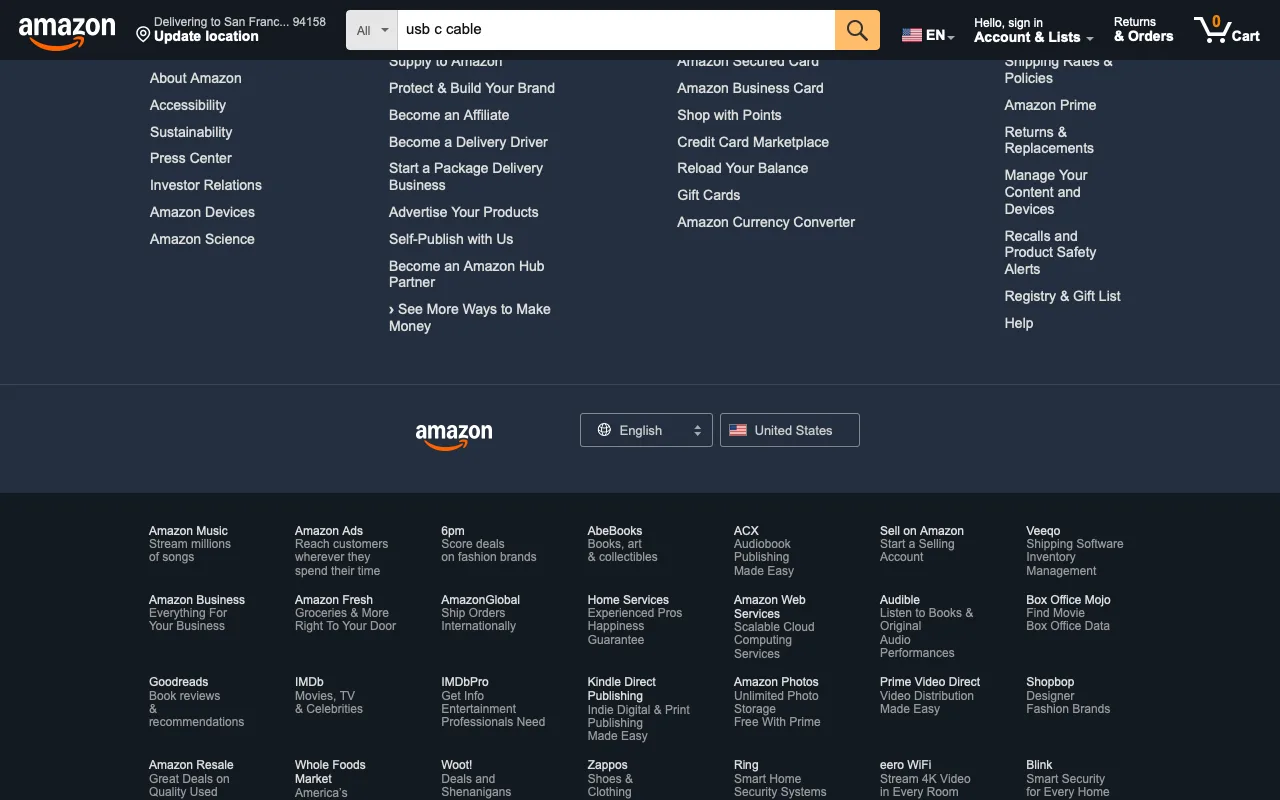Open Recalls and Product Safety Alerts
1280x800 pixels.
click(1050, 252)
